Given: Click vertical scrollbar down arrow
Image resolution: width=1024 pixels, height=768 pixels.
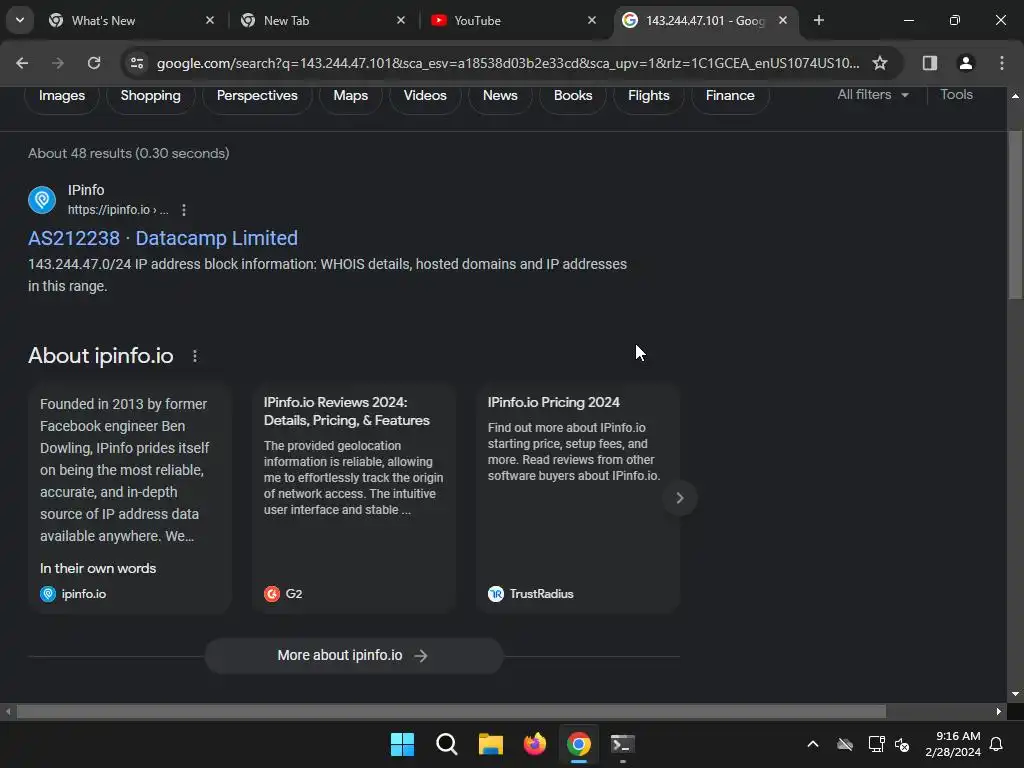Looking at the screenshot, I should click(1015, 694).
